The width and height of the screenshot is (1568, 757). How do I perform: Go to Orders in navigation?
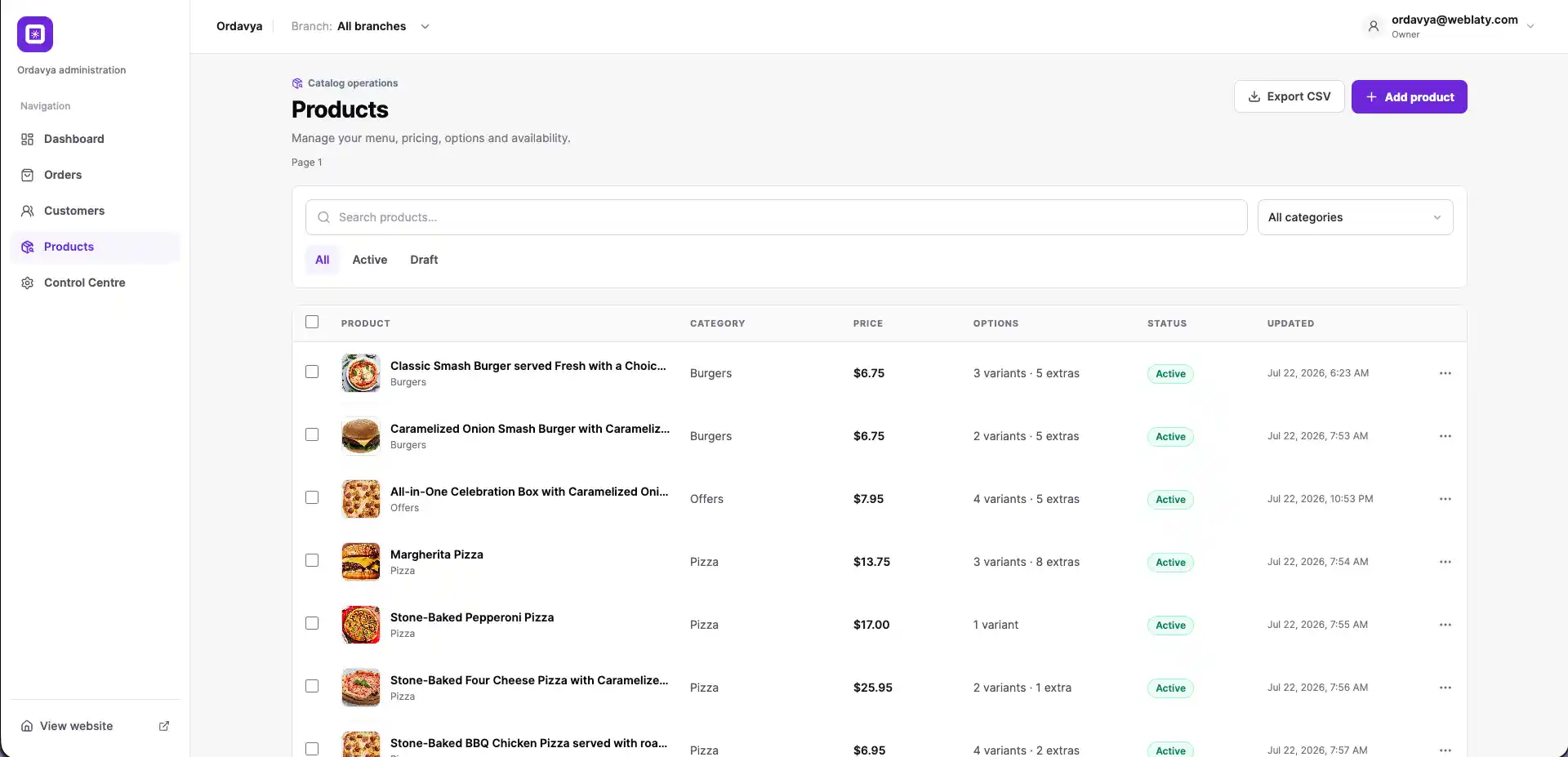(x=95, y=175)
